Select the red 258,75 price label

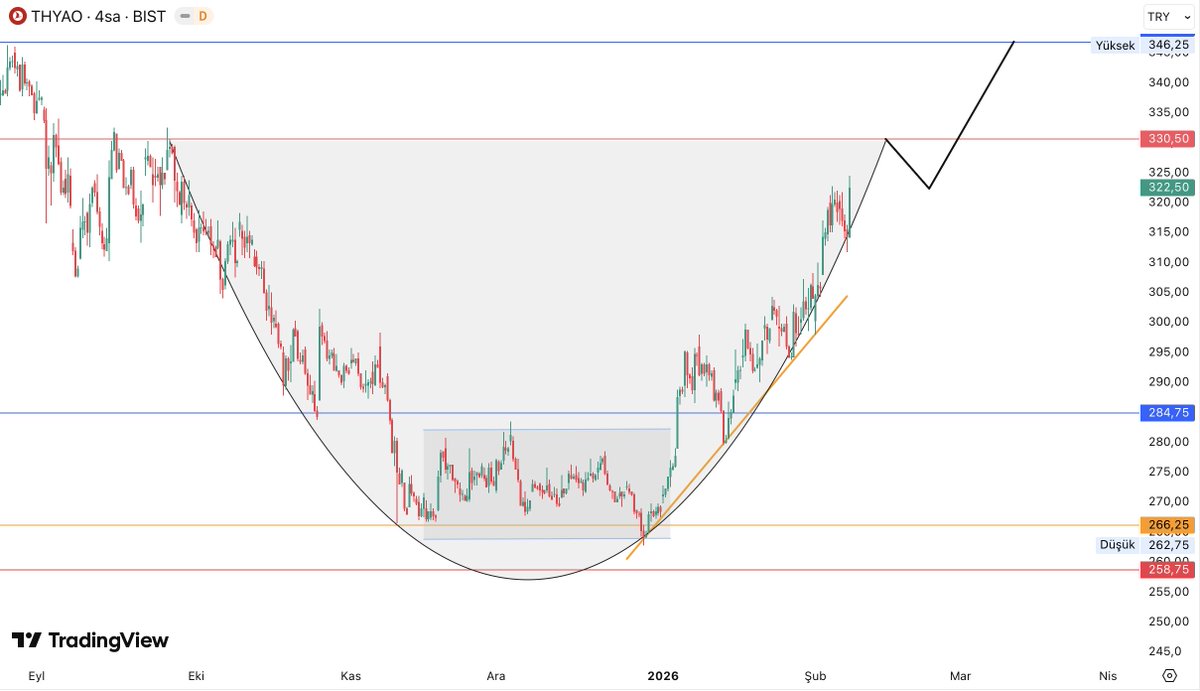point(1168,569)
